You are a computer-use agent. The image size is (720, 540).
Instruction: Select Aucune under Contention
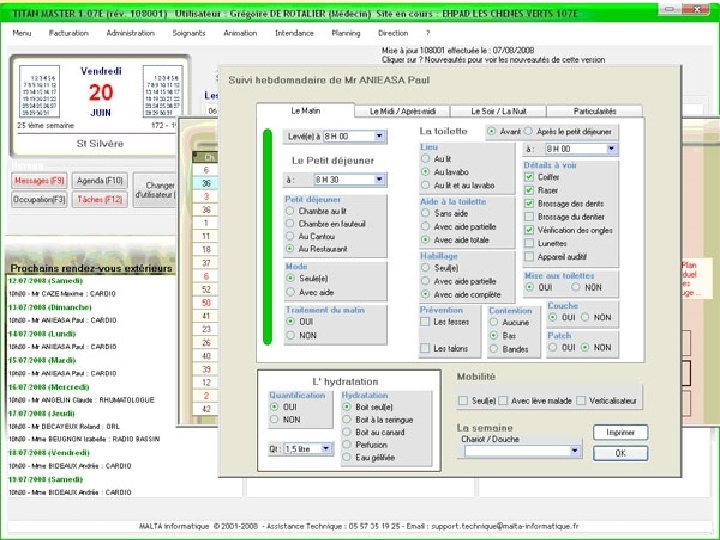coord(494,322)
